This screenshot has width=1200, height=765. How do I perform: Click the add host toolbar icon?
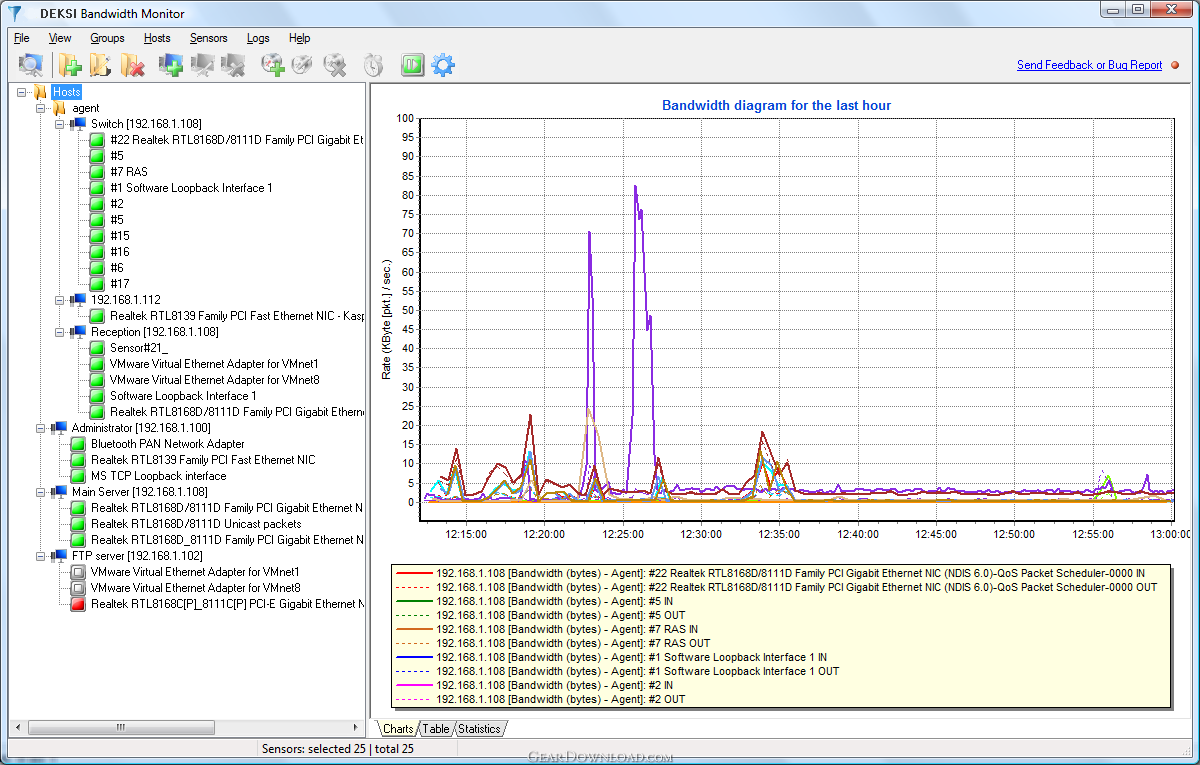171,65
